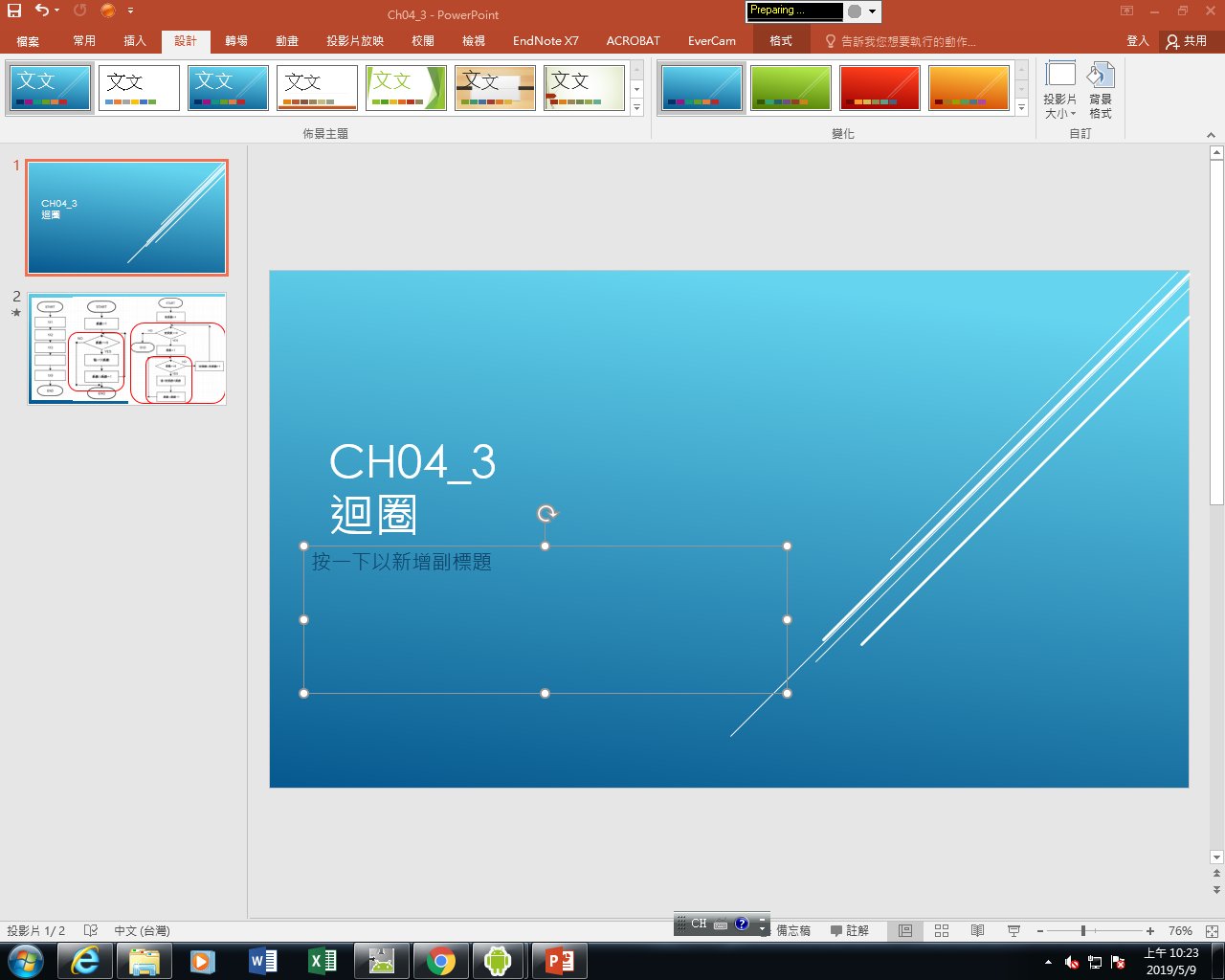
Task: Switch to the 插入 Insert tab
Action: pyautogui.click(x=135, y=41)
